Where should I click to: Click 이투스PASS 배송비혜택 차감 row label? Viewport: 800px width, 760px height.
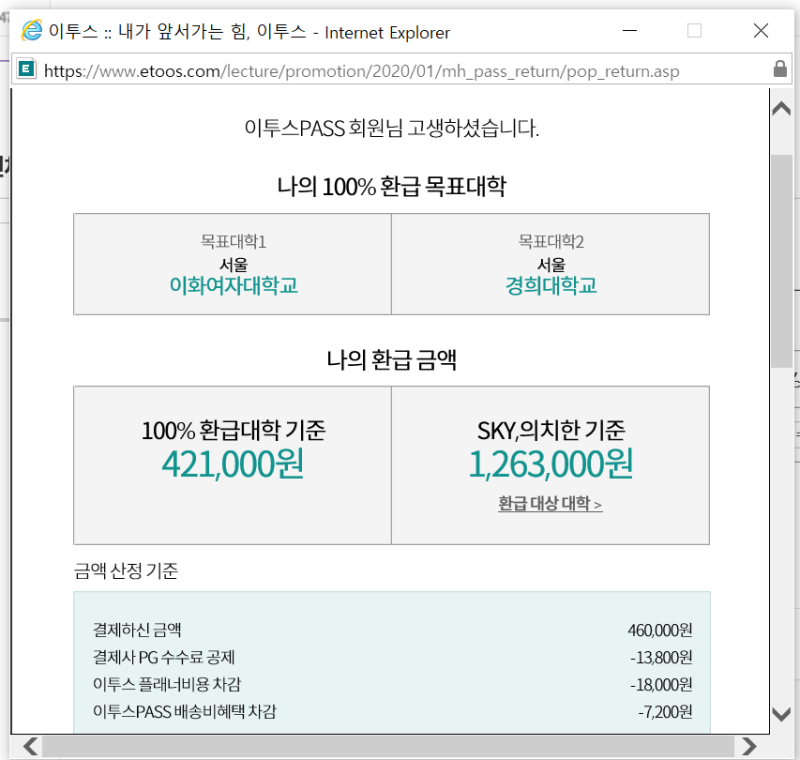coord(185,711)
